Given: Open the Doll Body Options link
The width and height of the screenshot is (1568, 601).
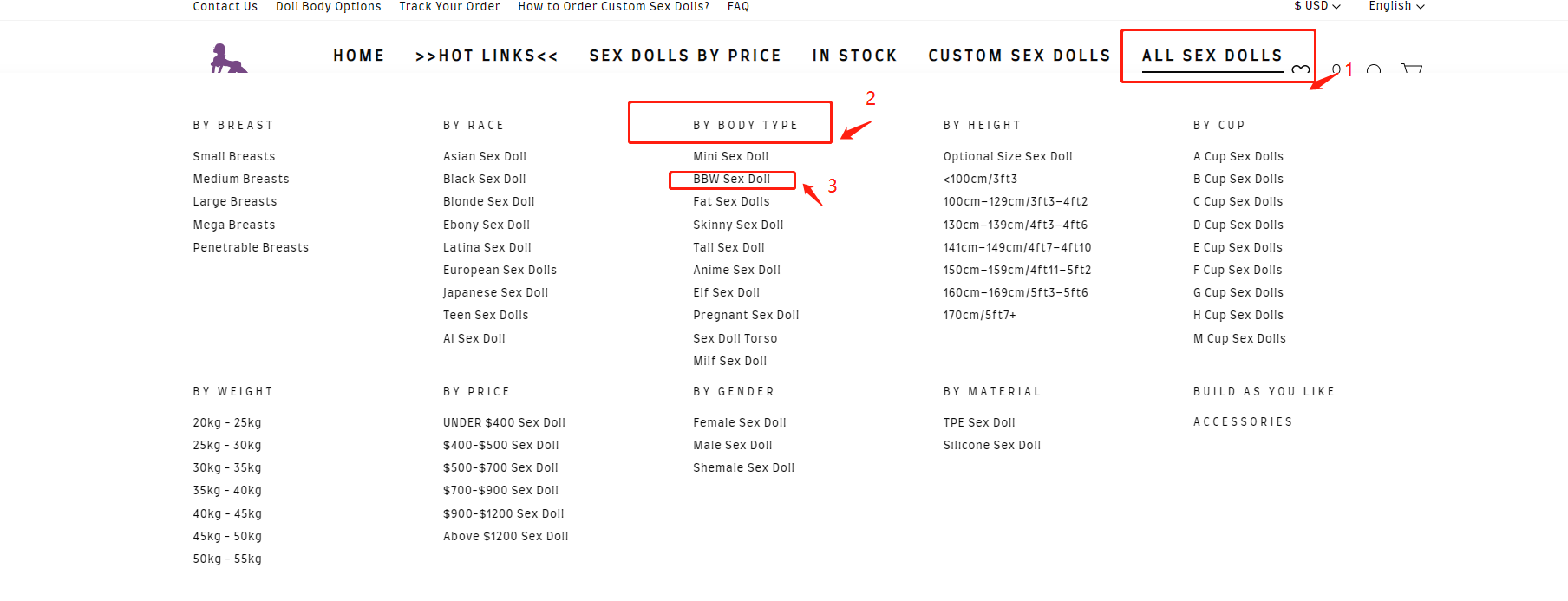Looking at the screenshot, I should (x=328, y=6).
